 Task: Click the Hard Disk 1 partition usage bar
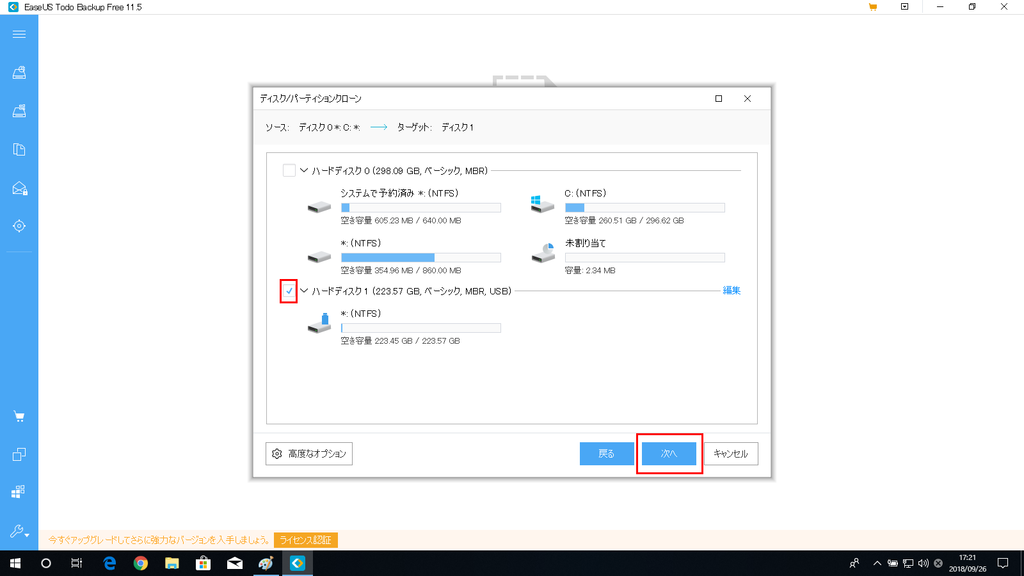[421, 328]
